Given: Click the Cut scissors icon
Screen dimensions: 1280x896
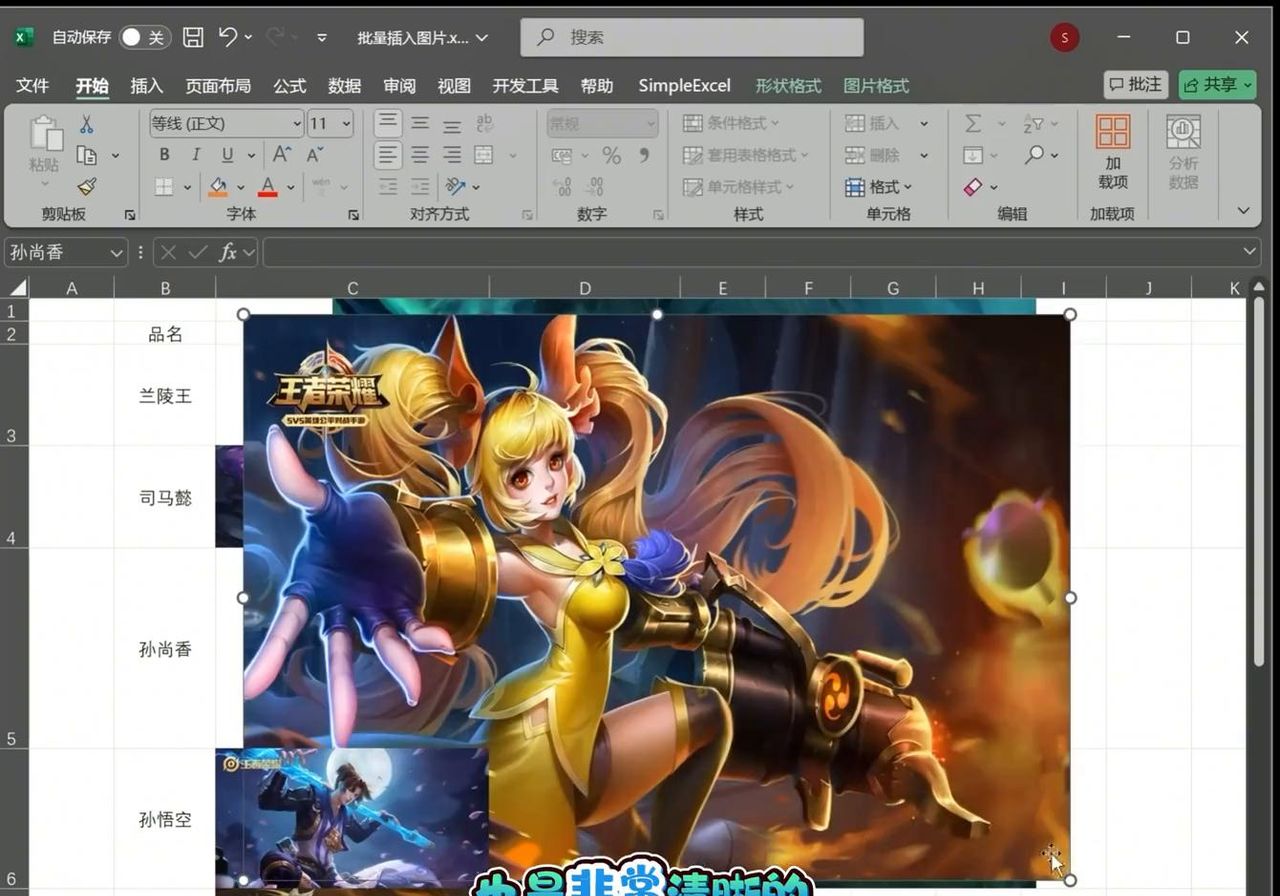Looking at the screenshot, I should [x=87, y=124].
